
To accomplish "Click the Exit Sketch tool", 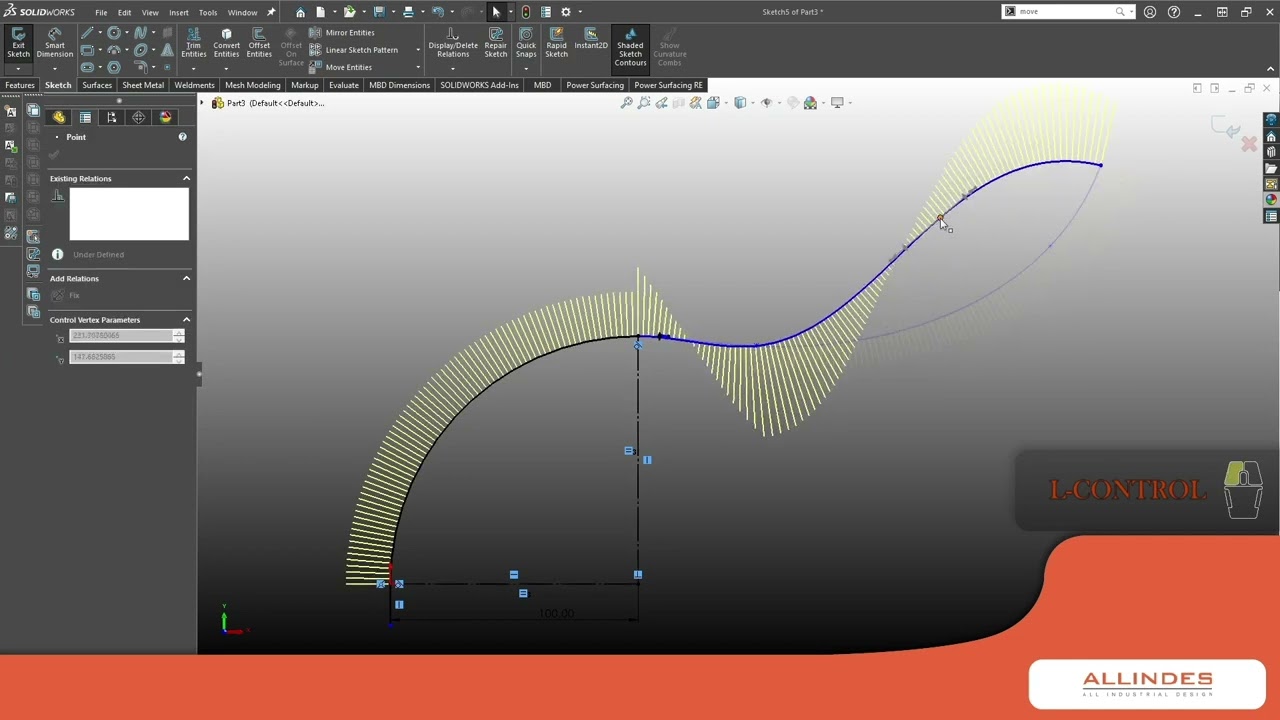I will coord(18,44).
